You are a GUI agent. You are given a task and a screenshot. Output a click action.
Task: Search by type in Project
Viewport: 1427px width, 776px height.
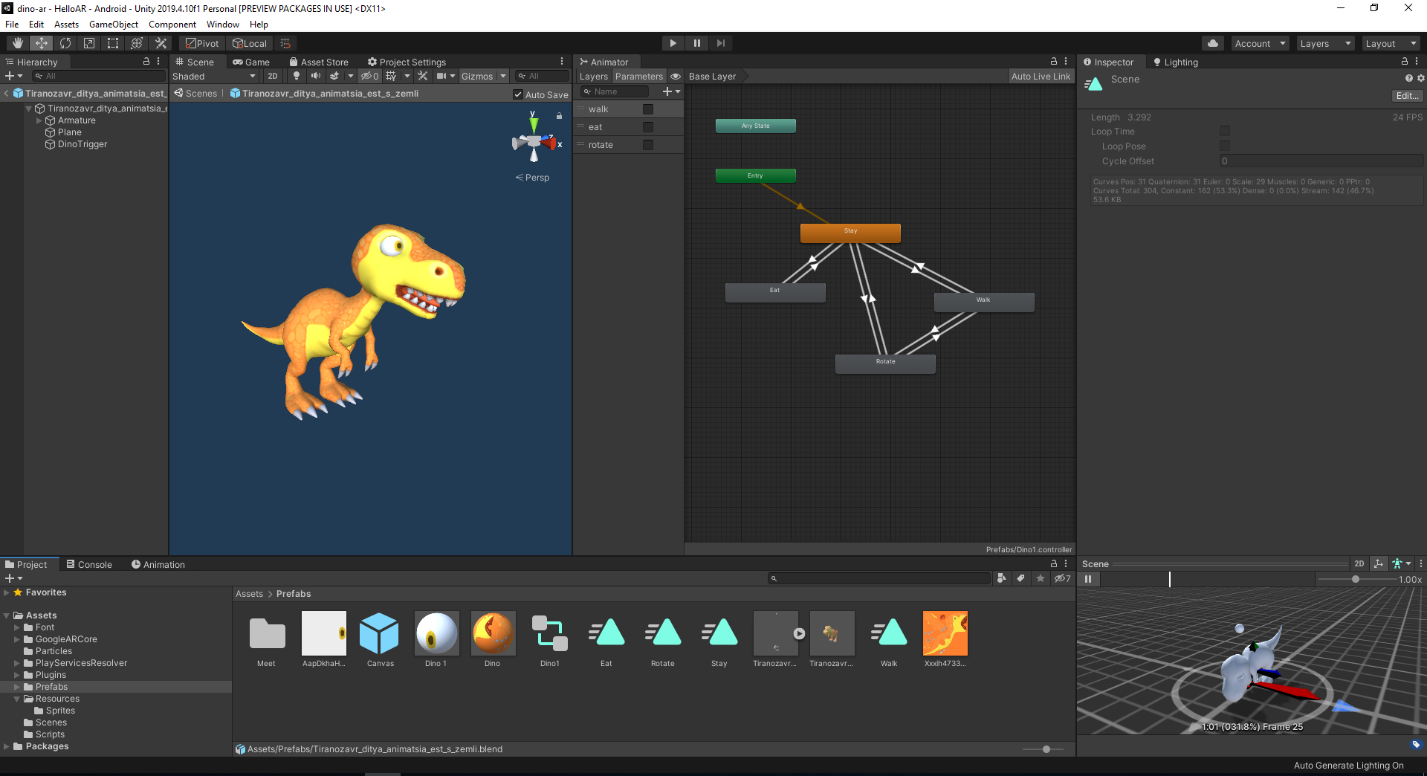(1002, 578)
